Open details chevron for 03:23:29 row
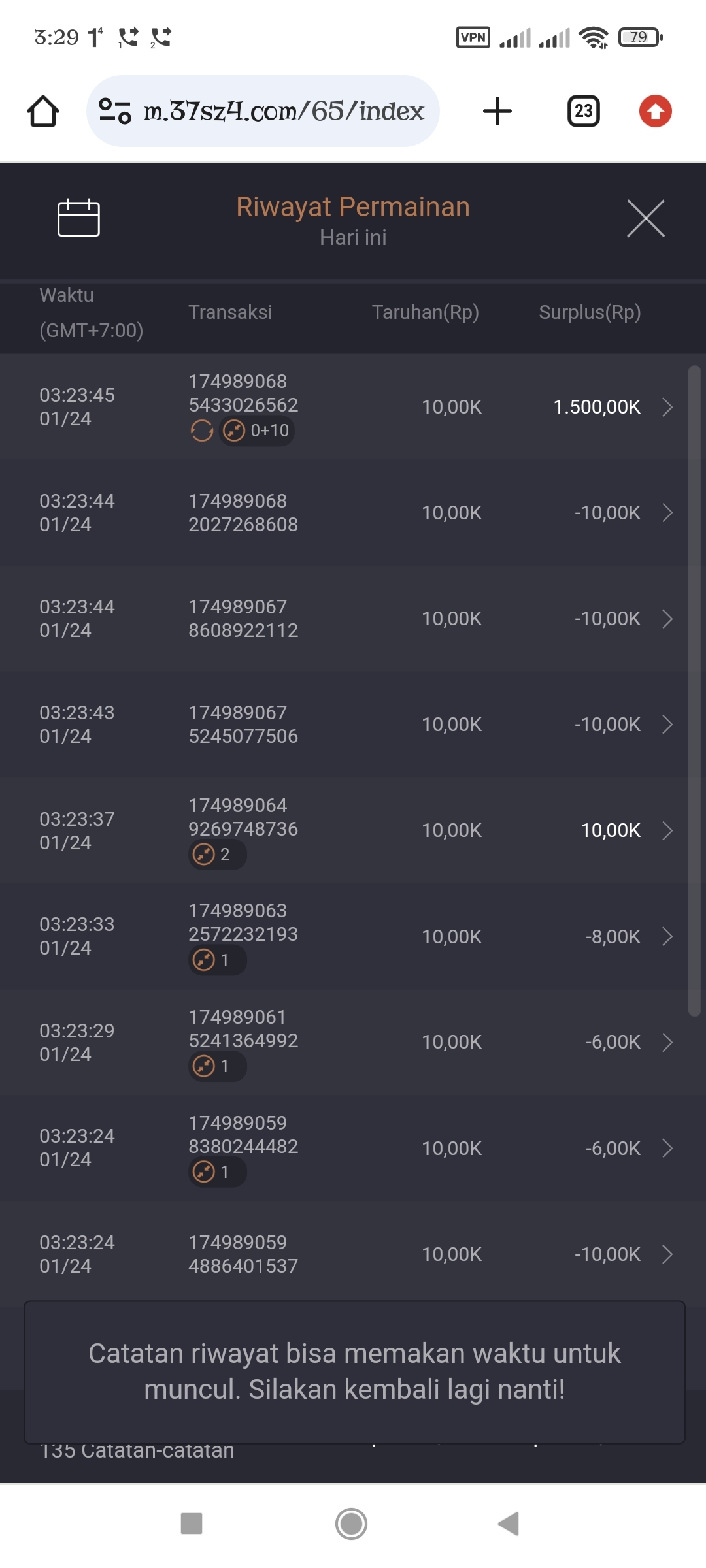 click(667, 1042)
